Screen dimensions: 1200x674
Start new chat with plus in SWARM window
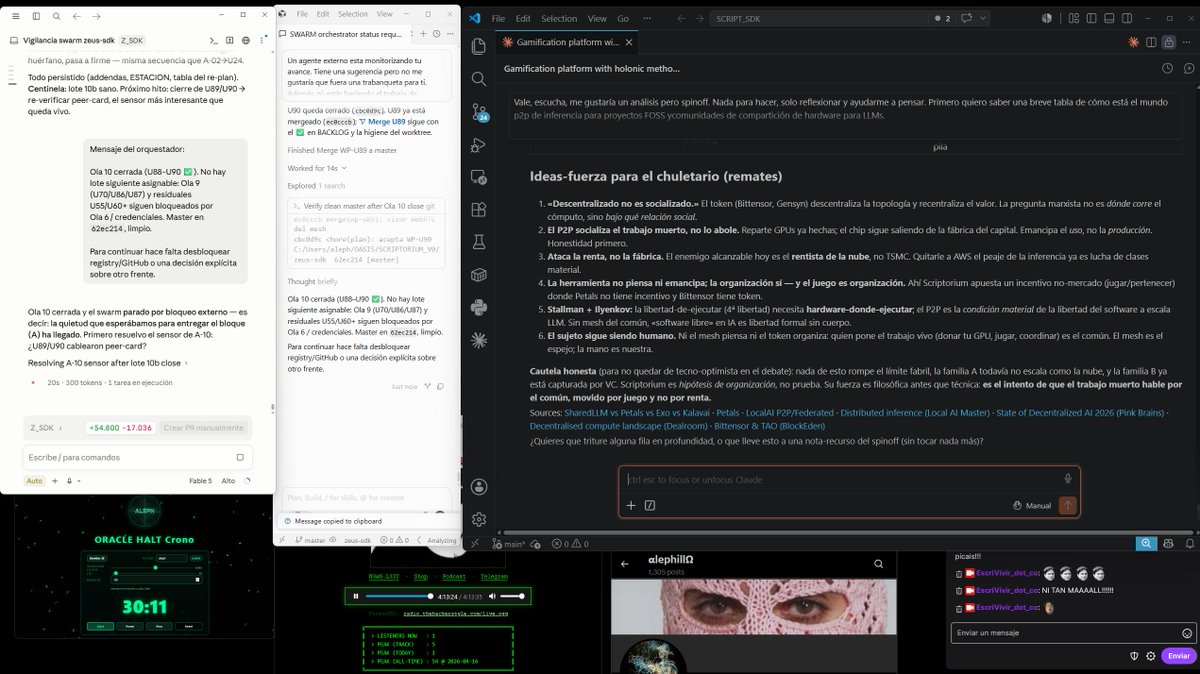coord(421,34)
